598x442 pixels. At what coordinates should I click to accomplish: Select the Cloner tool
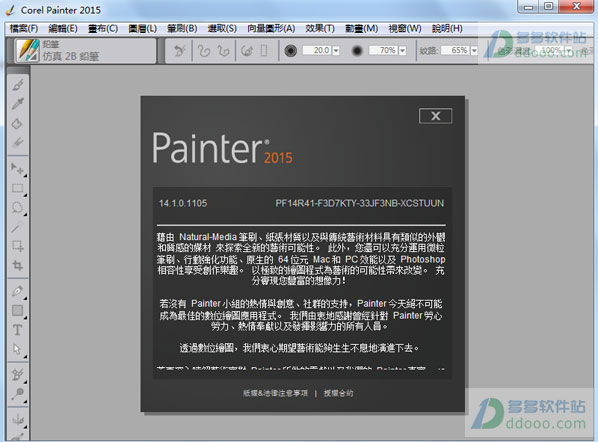point(18,374)
